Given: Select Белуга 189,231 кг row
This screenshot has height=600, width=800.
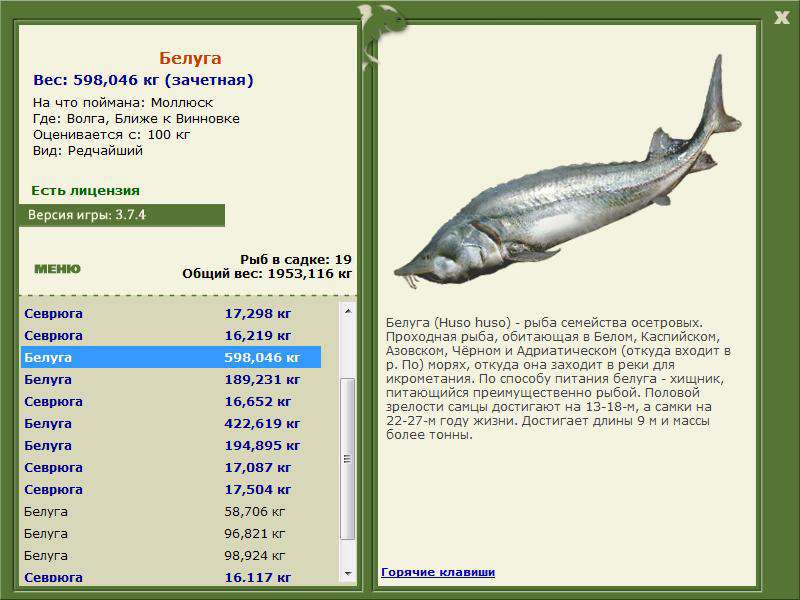Looking at the screenshot, I should (171, 379).
